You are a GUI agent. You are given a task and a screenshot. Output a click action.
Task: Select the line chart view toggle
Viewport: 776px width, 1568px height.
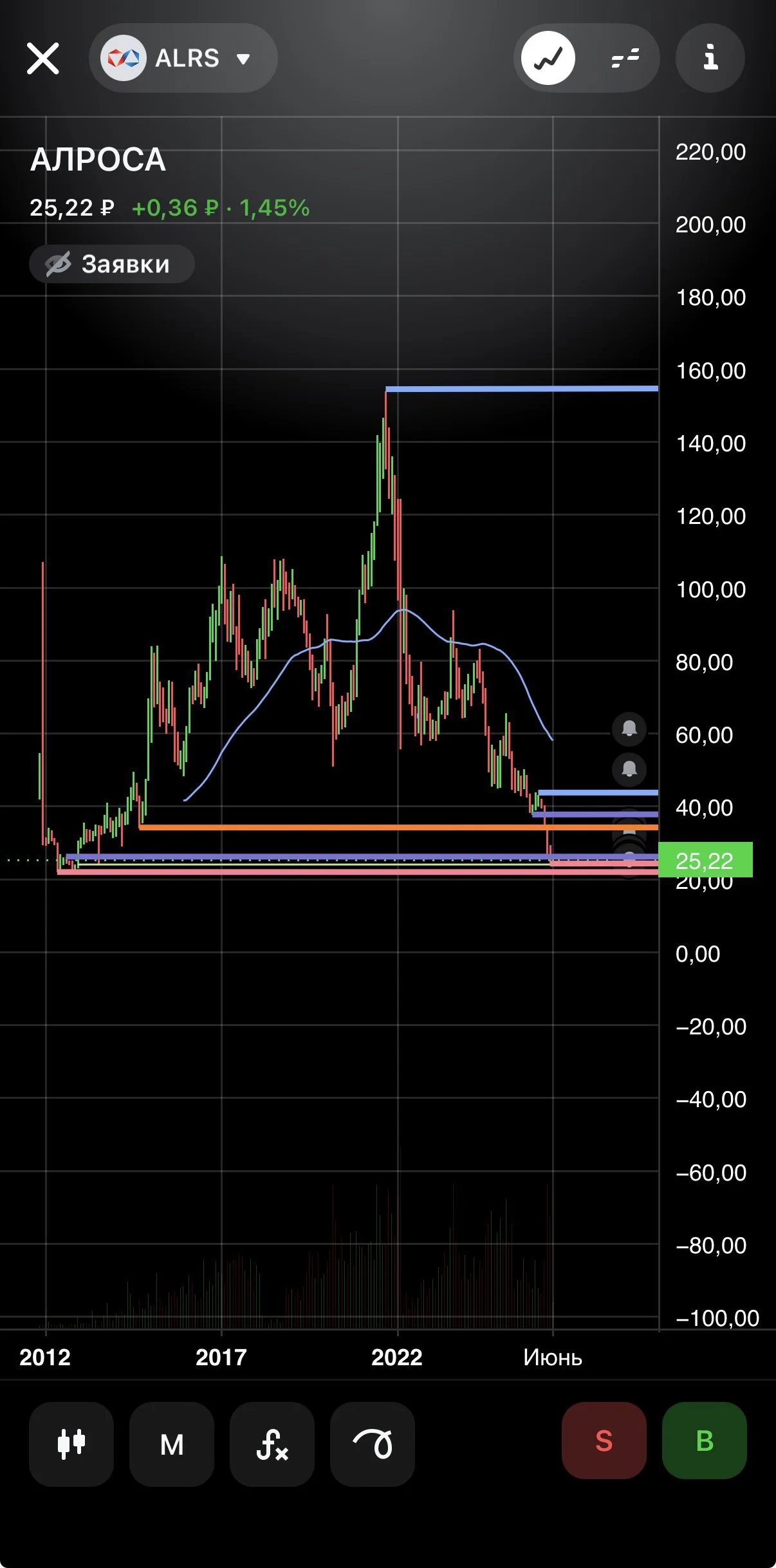point(548,58)
